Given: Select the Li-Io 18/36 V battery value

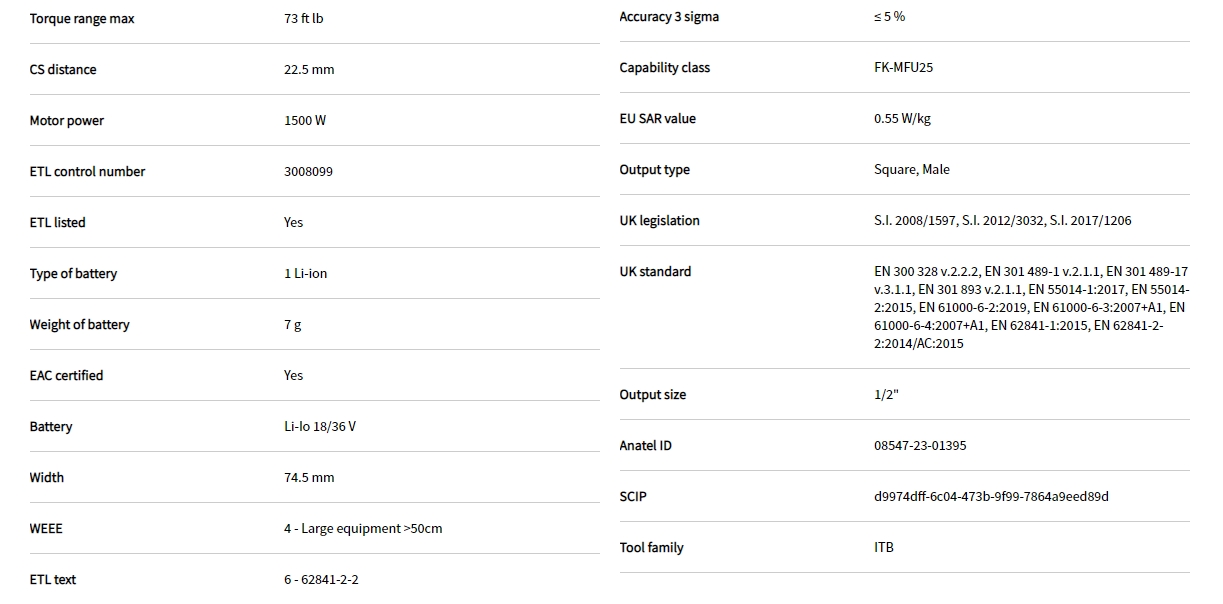Looking at the screenshot, I should (319, 427).
